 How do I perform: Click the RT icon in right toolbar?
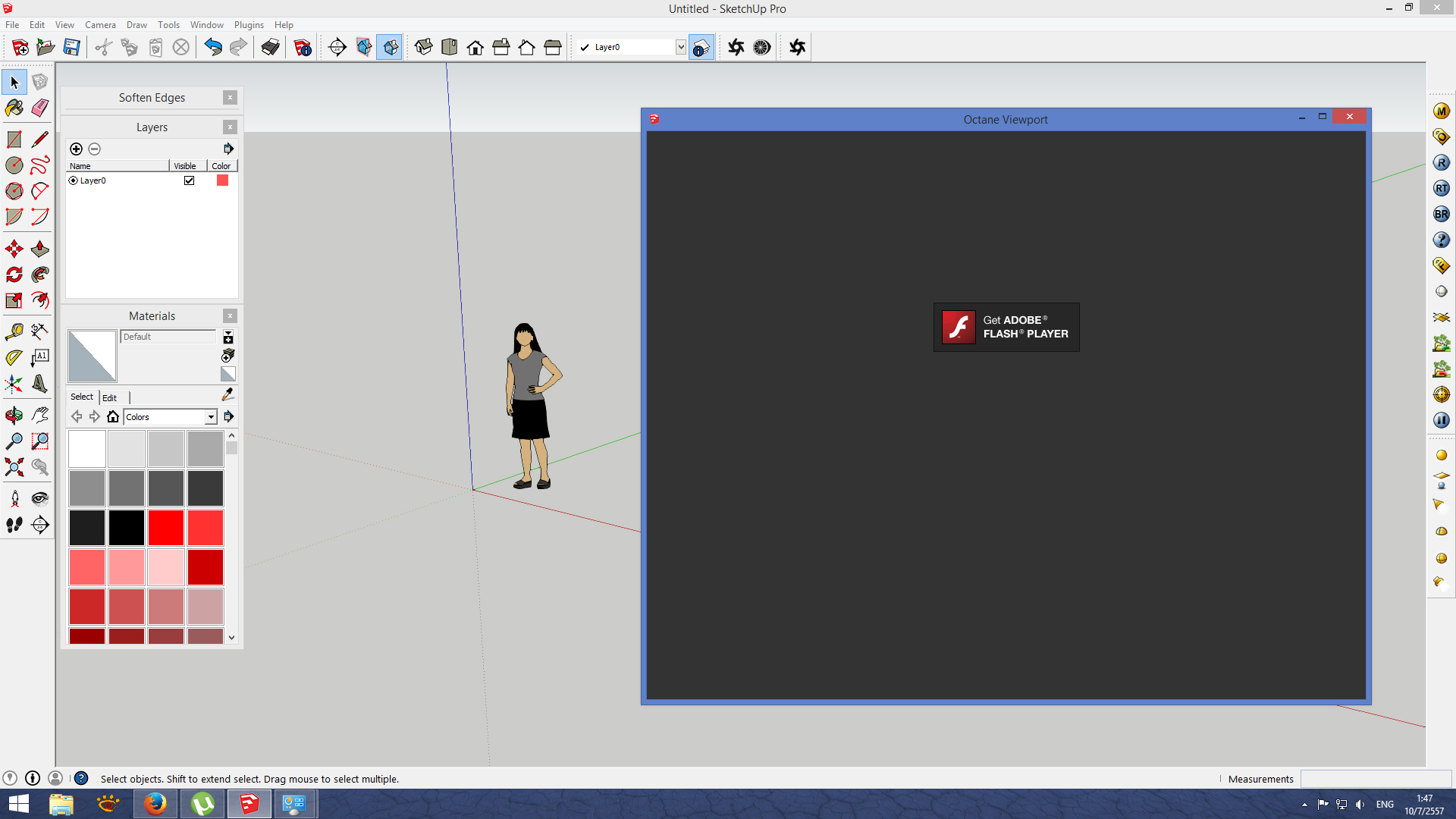point(1442,189)
